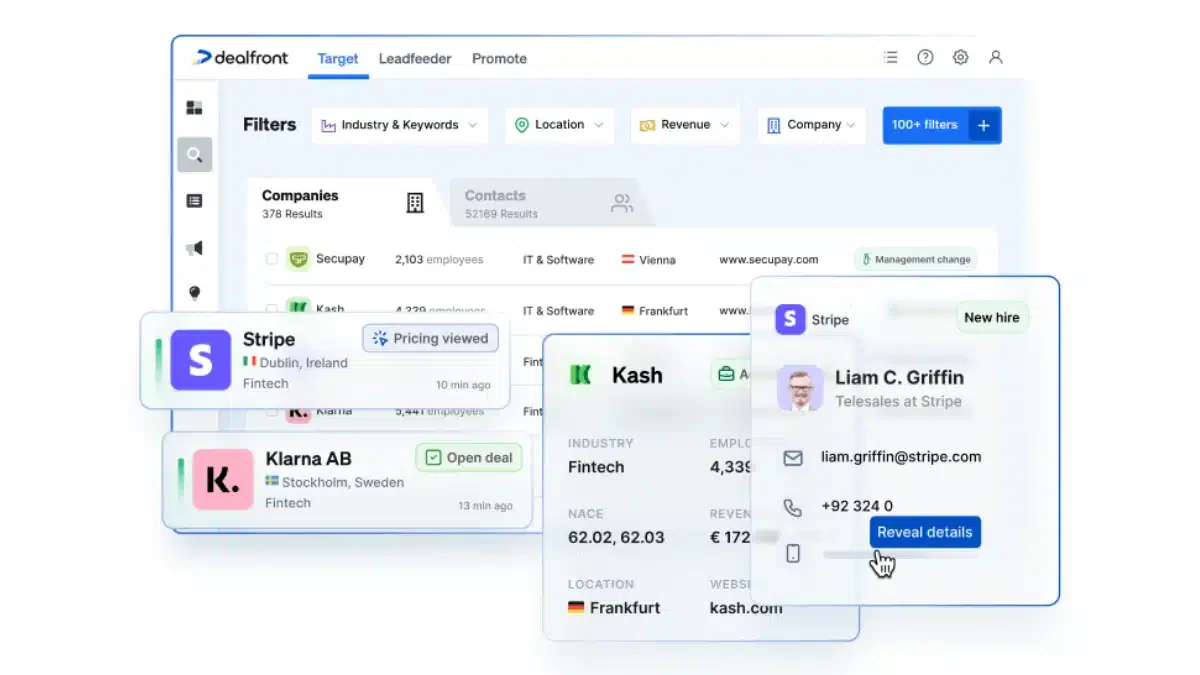Open the settings gear icon
Image resolution: width=1200 pixels, height=675 pixels.
[x=960, y=57]
